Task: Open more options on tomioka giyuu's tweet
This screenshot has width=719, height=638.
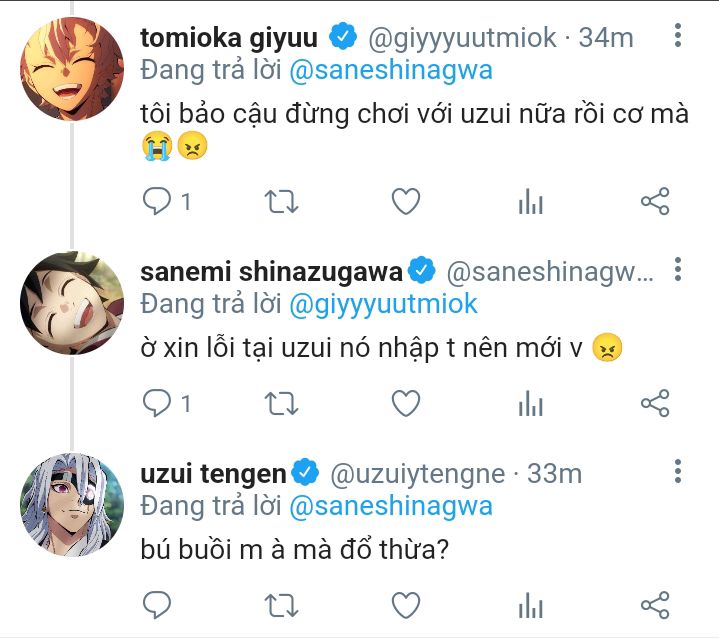Action: point(678,37)
